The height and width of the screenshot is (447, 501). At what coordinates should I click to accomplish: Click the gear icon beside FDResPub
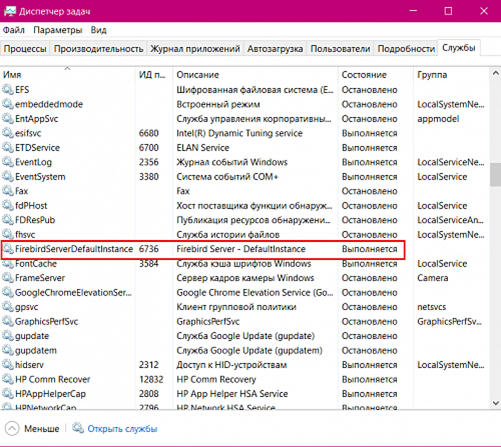tap(7, 220)
